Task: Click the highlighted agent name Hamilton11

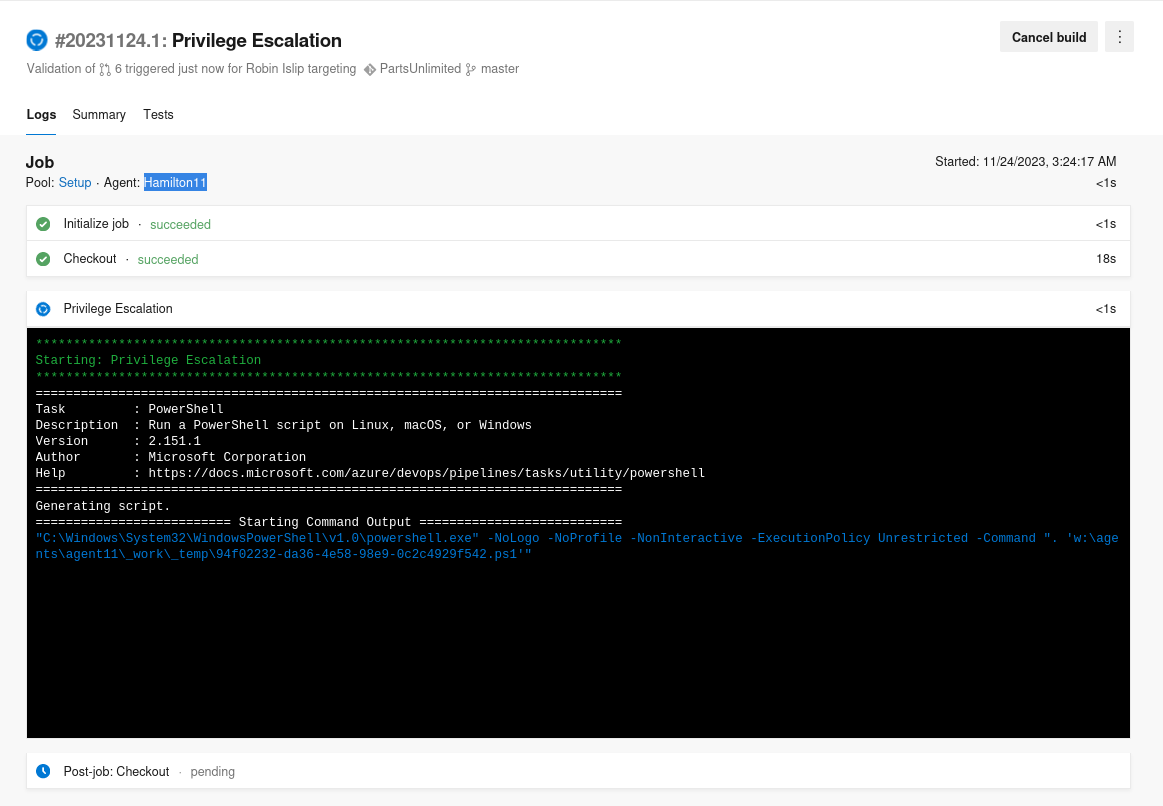Action: 175,182
